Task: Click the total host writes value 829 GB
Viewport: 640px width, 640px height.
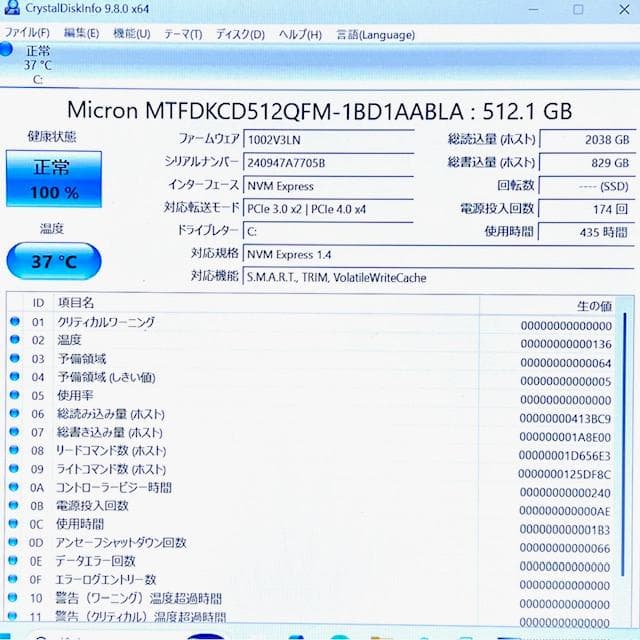Action: point(587,163)
